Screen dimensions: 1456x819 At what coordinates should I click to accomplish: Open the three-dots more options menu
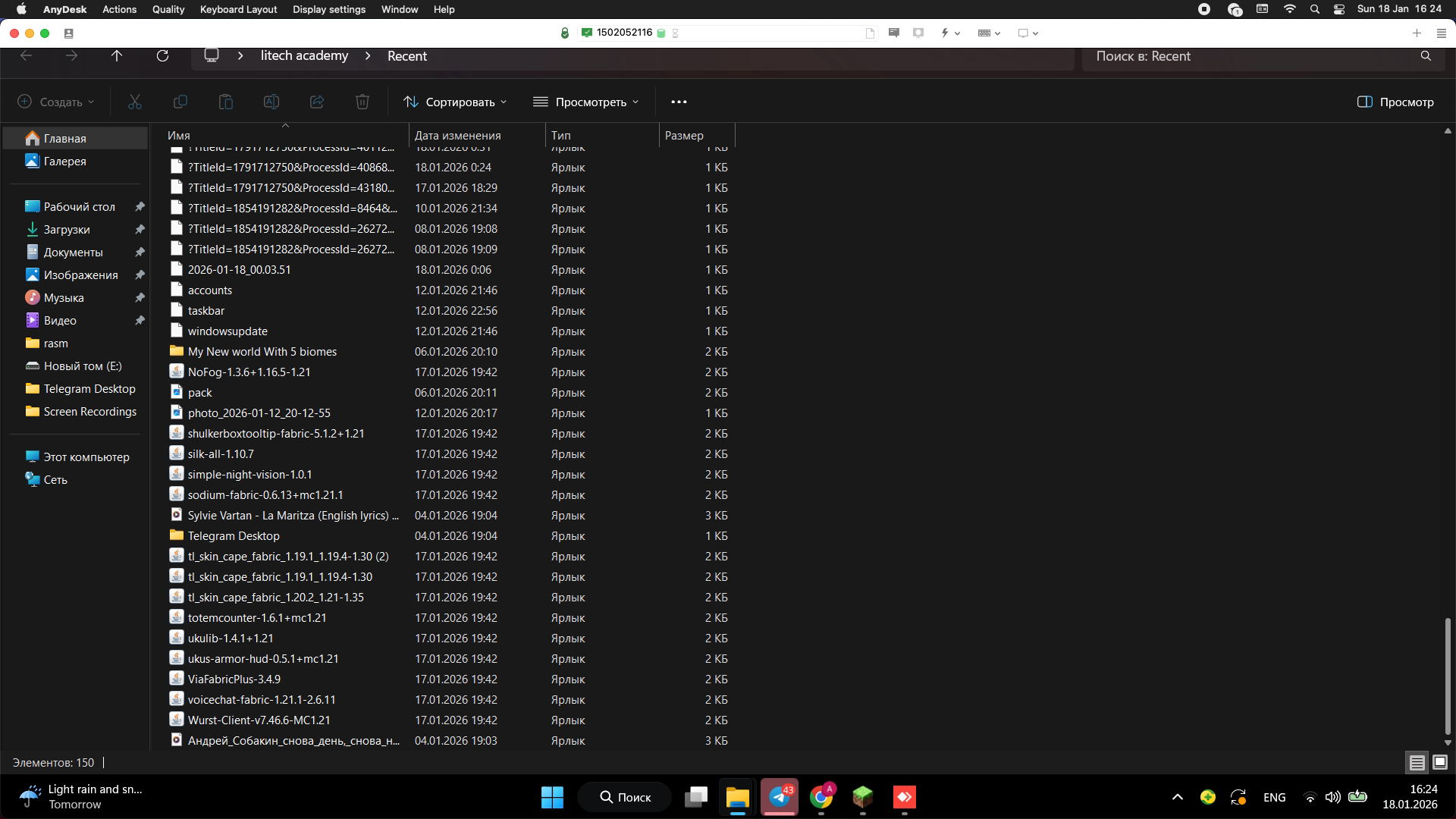(679, 102)
